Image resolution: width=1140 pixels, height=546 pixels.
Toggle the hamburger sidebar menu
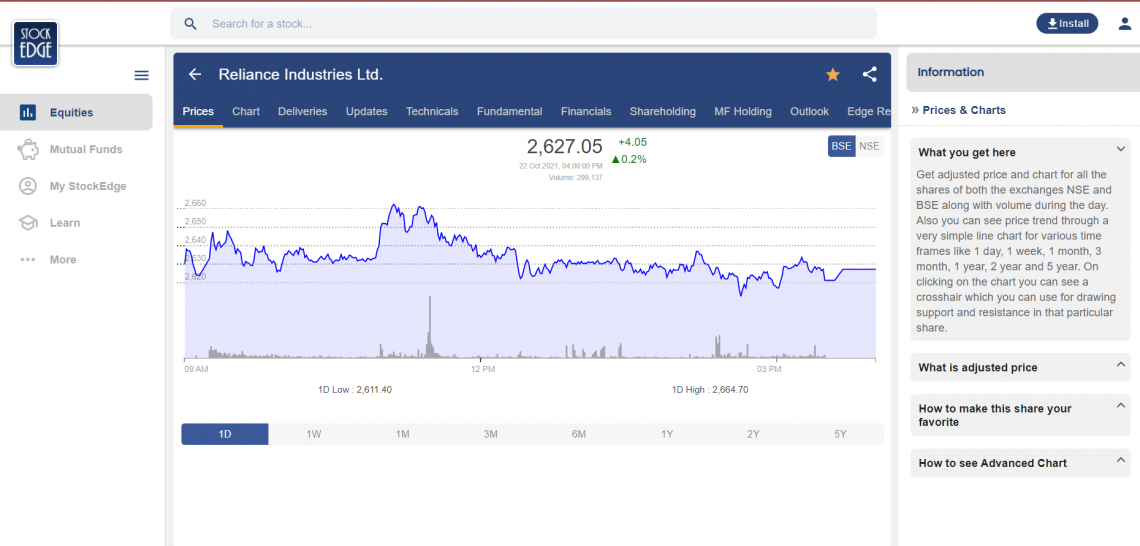coord(142,76)
